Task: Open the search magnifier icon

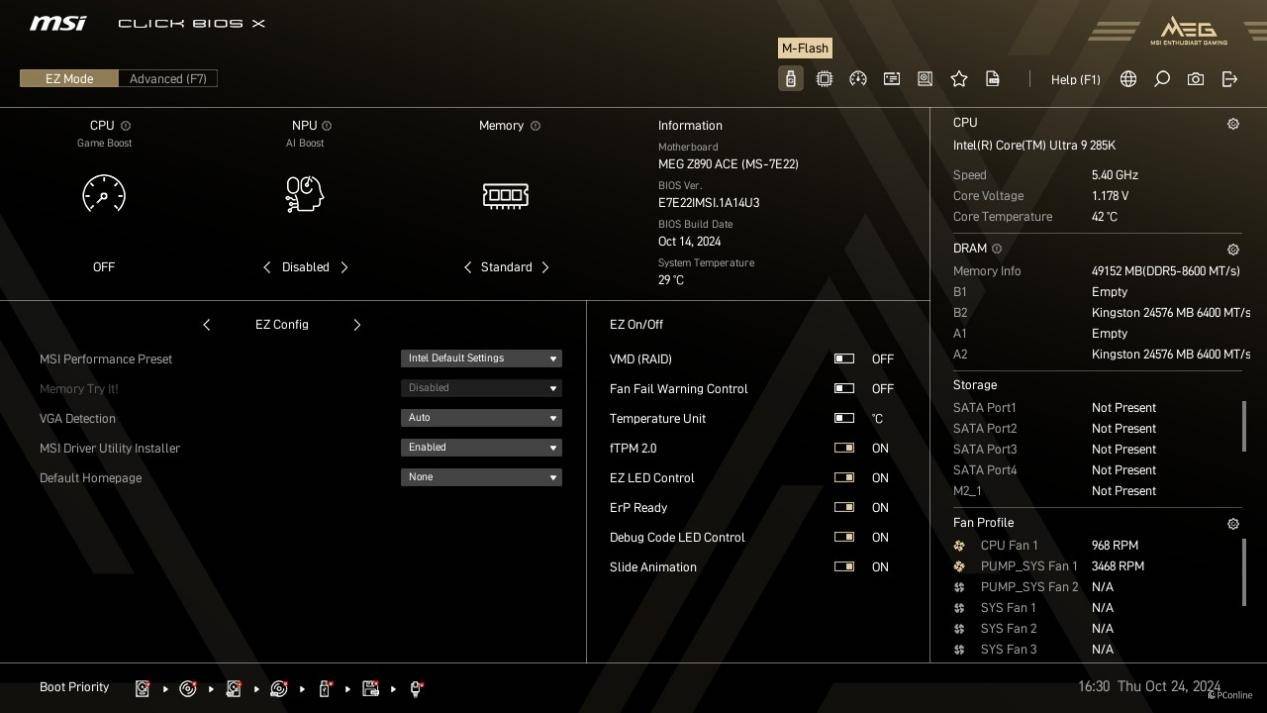Action: pos(1162,79)
